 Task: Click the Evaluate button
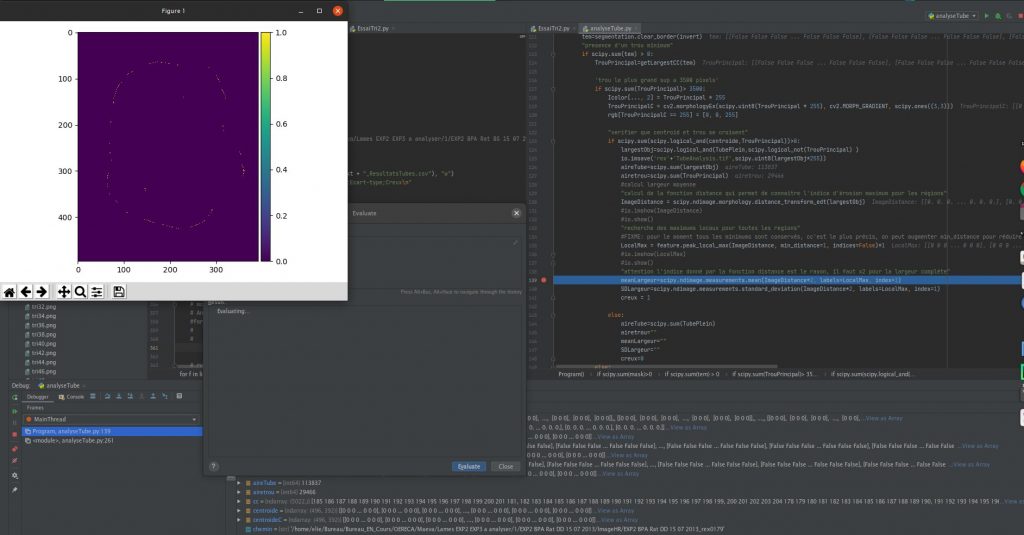point(468,466)
